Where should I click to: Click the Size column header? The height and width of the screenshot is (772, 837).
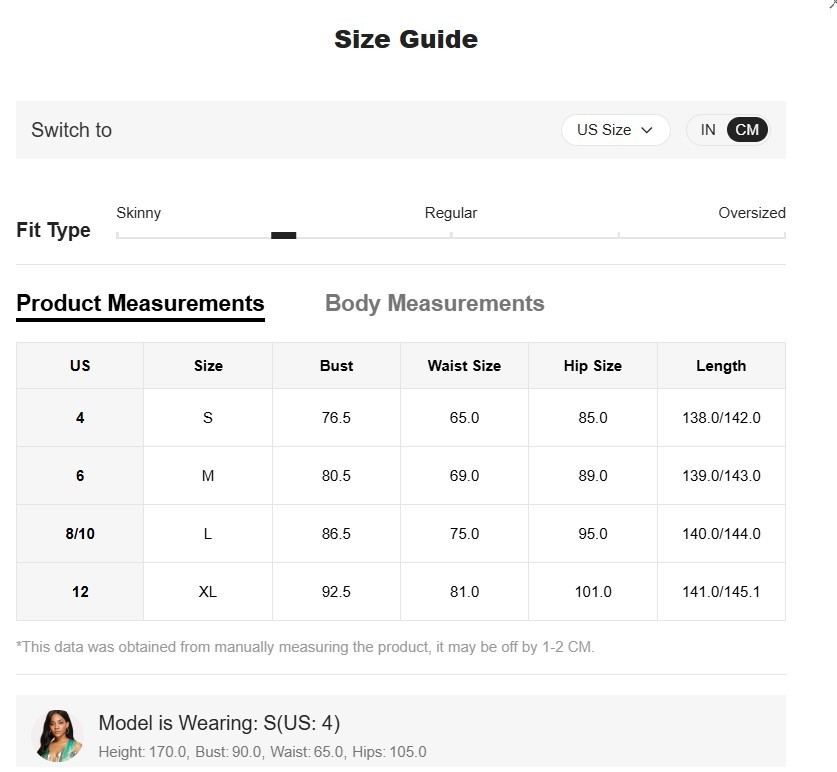(x=208, y=366)
